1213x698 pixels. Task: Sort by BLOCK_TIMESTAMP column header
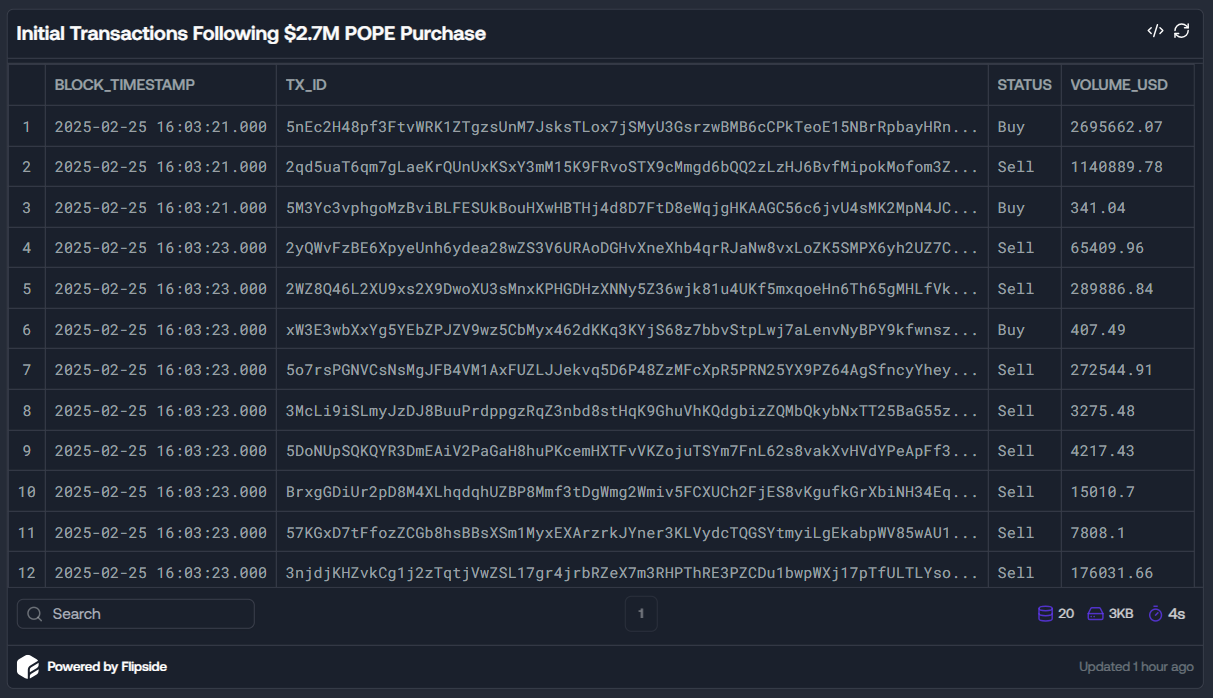point(125,85)
